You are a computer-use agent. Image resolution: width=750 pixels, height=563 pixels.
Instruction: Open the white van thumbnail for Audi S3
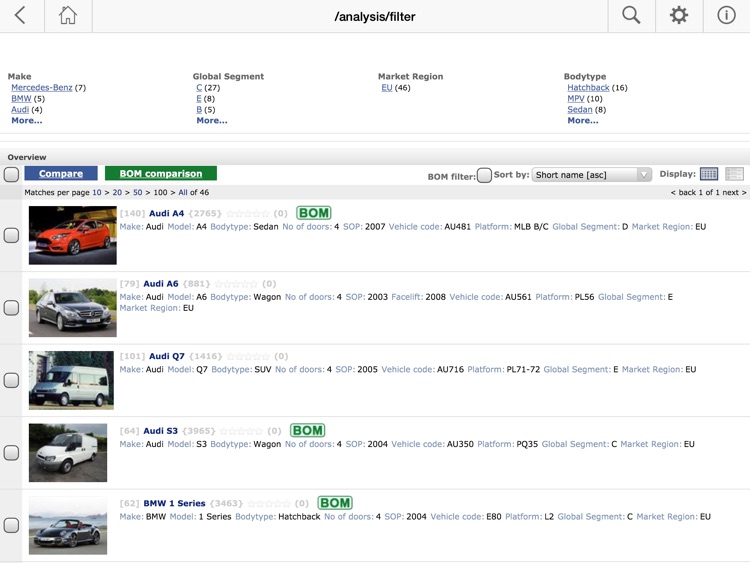pyautogui.click(x=68, y=453)
